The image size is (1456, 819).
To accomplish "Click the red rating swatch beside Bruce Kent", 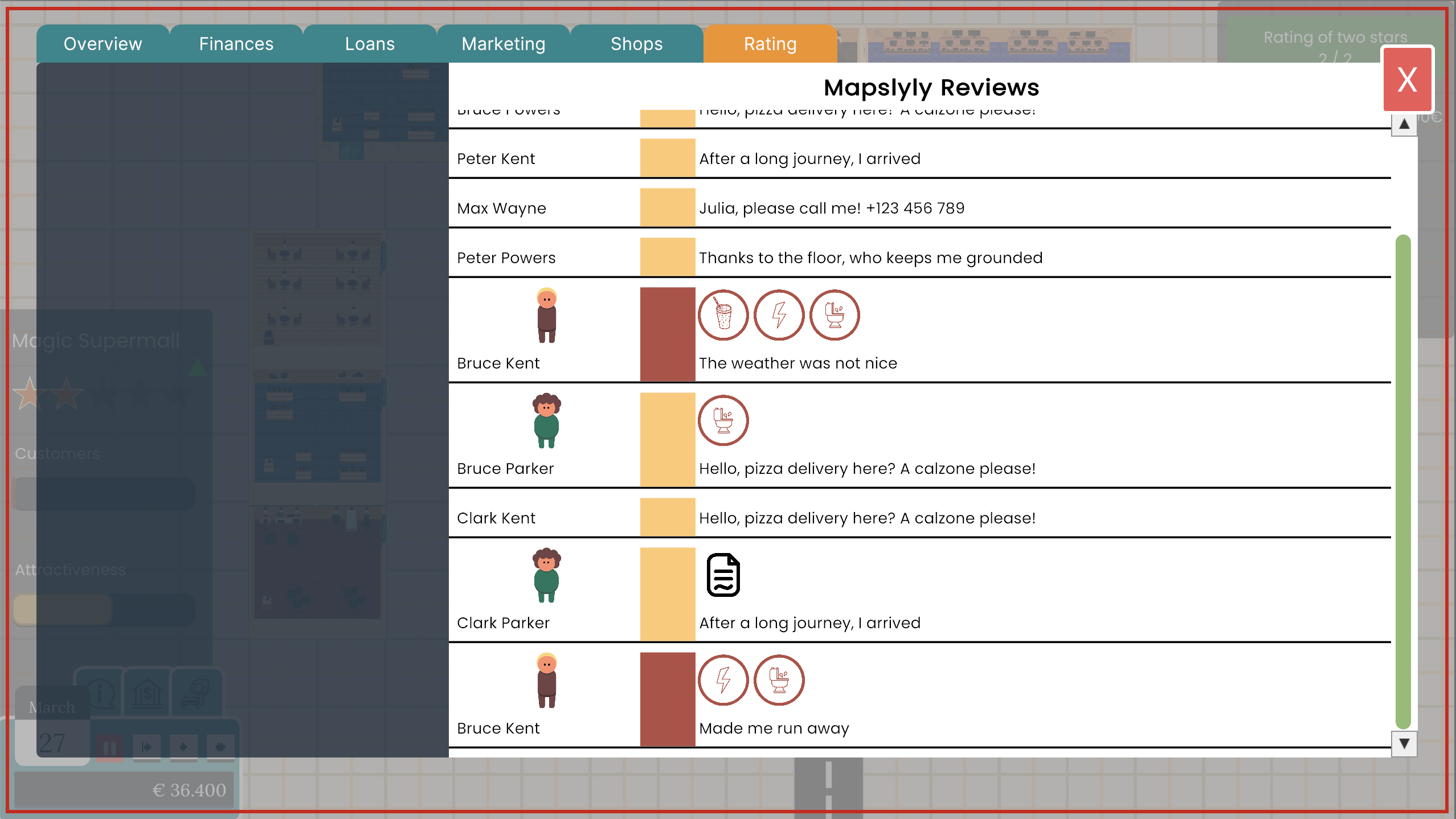I will tap(667, 334).
